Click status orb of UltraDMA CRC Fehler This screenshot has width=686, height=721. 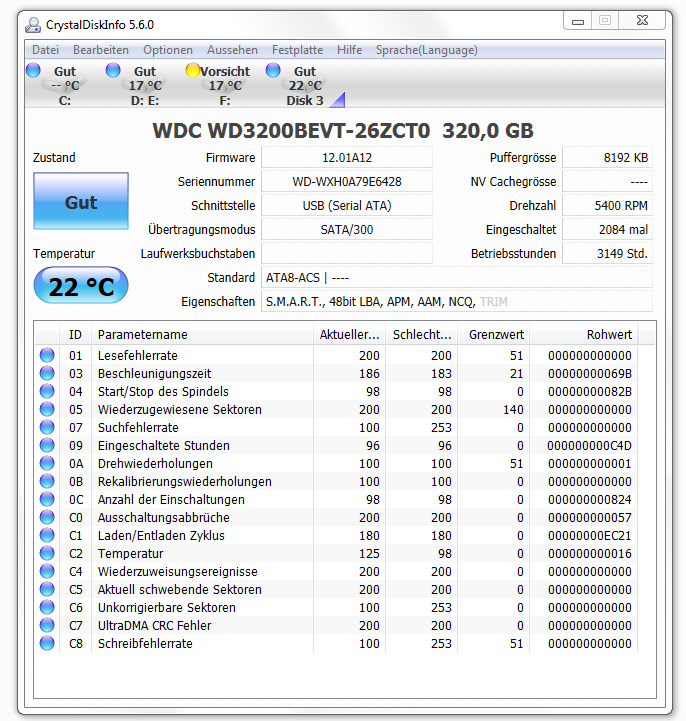(x=47, y=625)
